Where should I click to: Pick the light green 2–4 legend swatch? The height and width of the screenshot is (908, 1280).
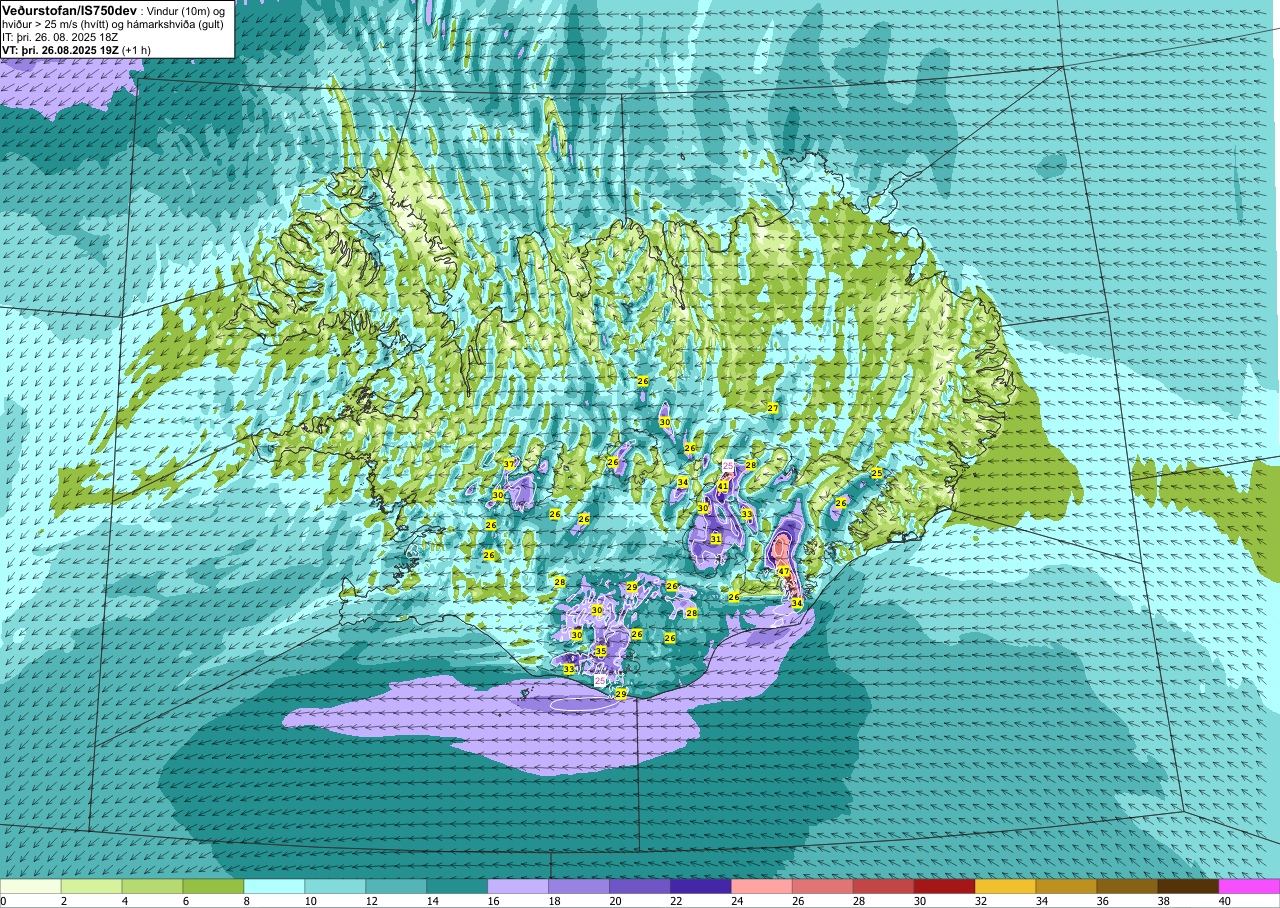click(92, 886)
